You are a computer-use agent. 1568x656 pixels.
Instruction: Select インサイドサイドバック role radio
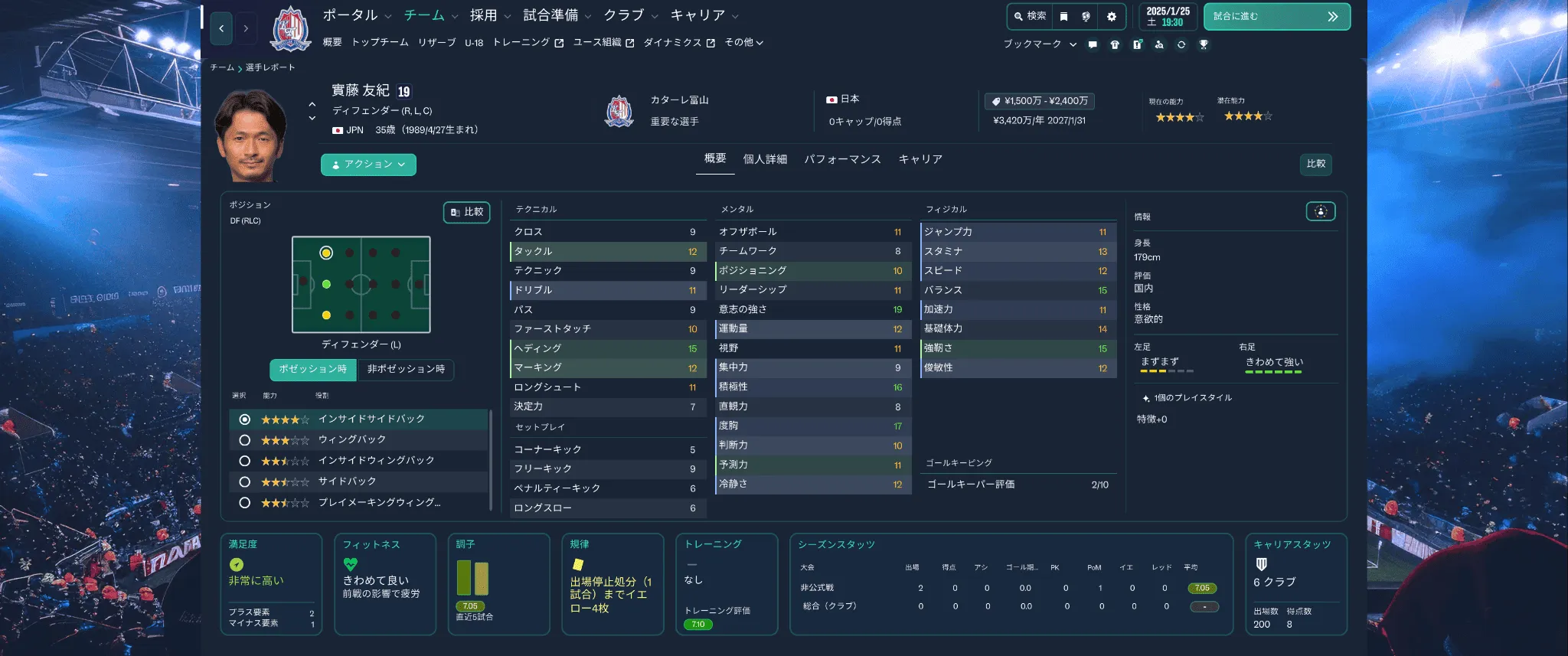pos(245,419)
